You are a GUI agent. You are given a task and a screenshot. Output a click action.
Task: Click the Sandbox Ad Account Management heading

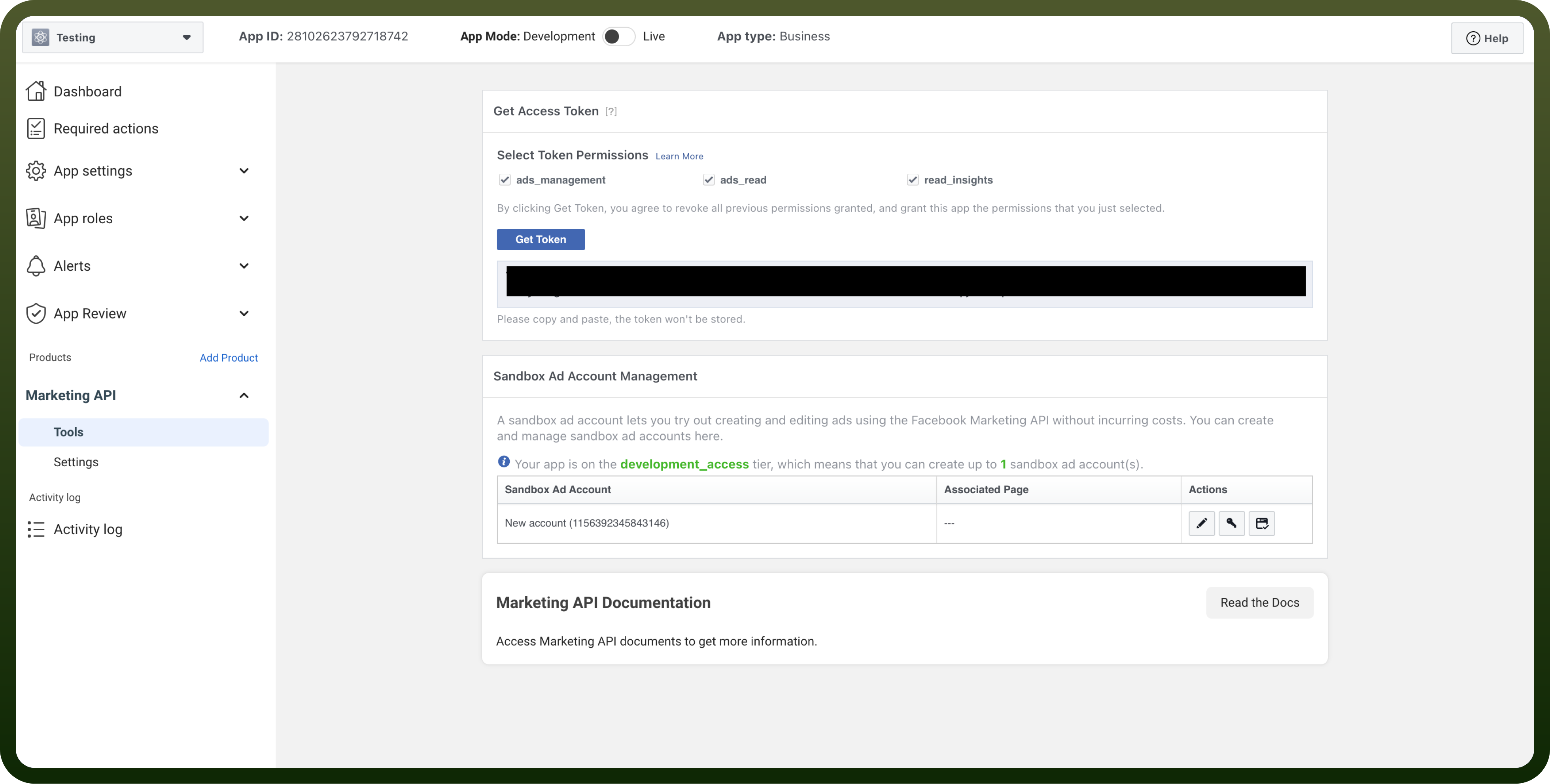coord(595,376)
